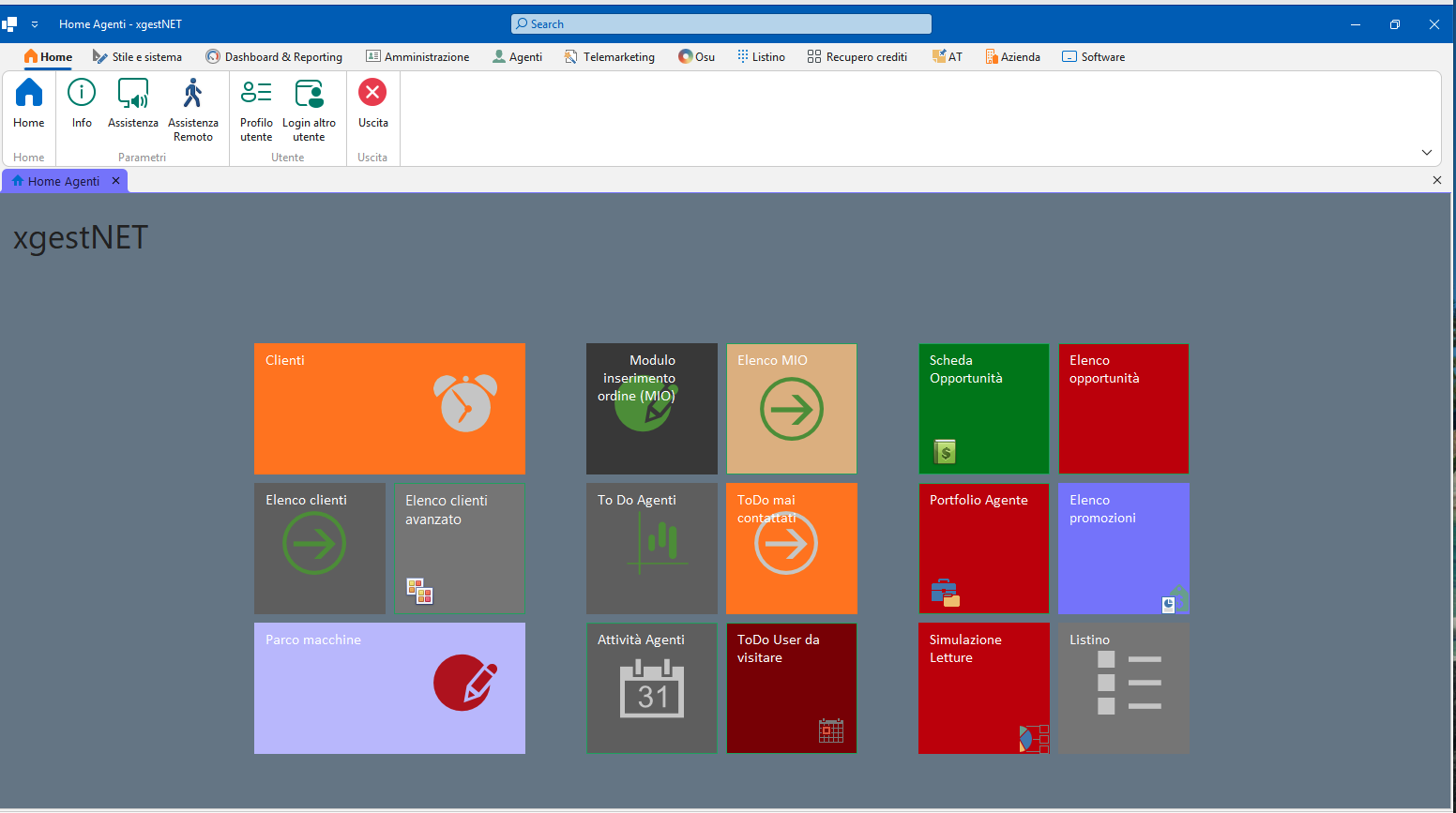Close the document panel with X
This screenshot has width=1456, height=813.
tap(1437, 180)
